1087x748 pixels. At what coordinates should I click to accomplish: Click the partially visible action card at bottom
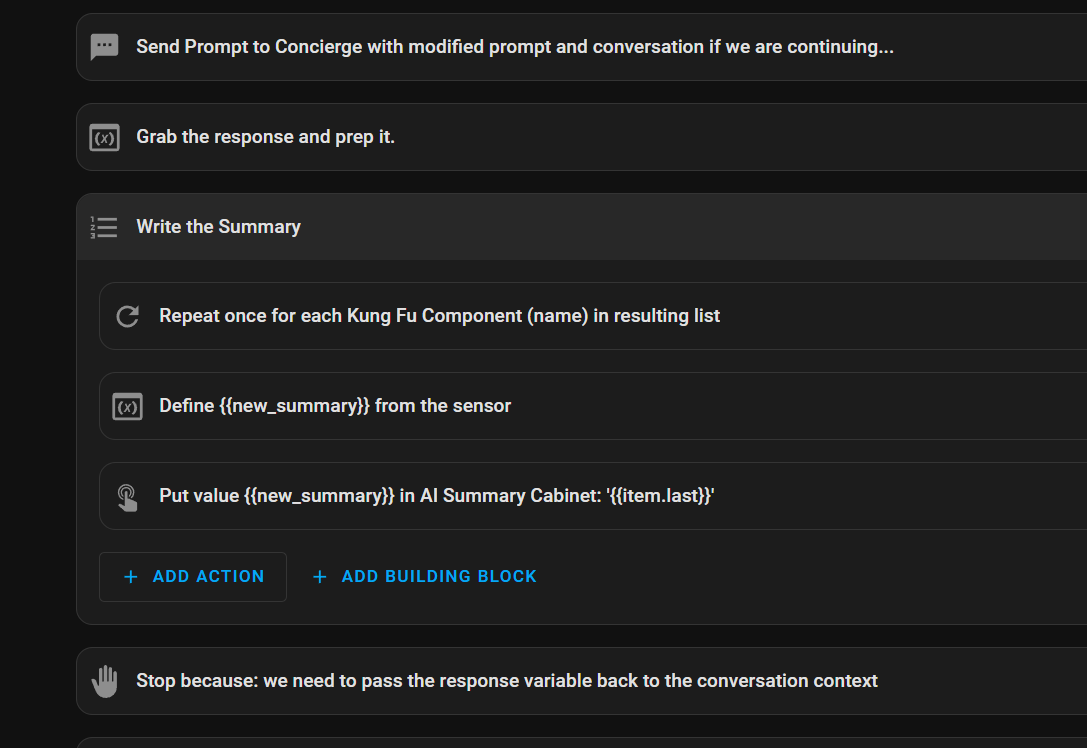click(580, 743)
